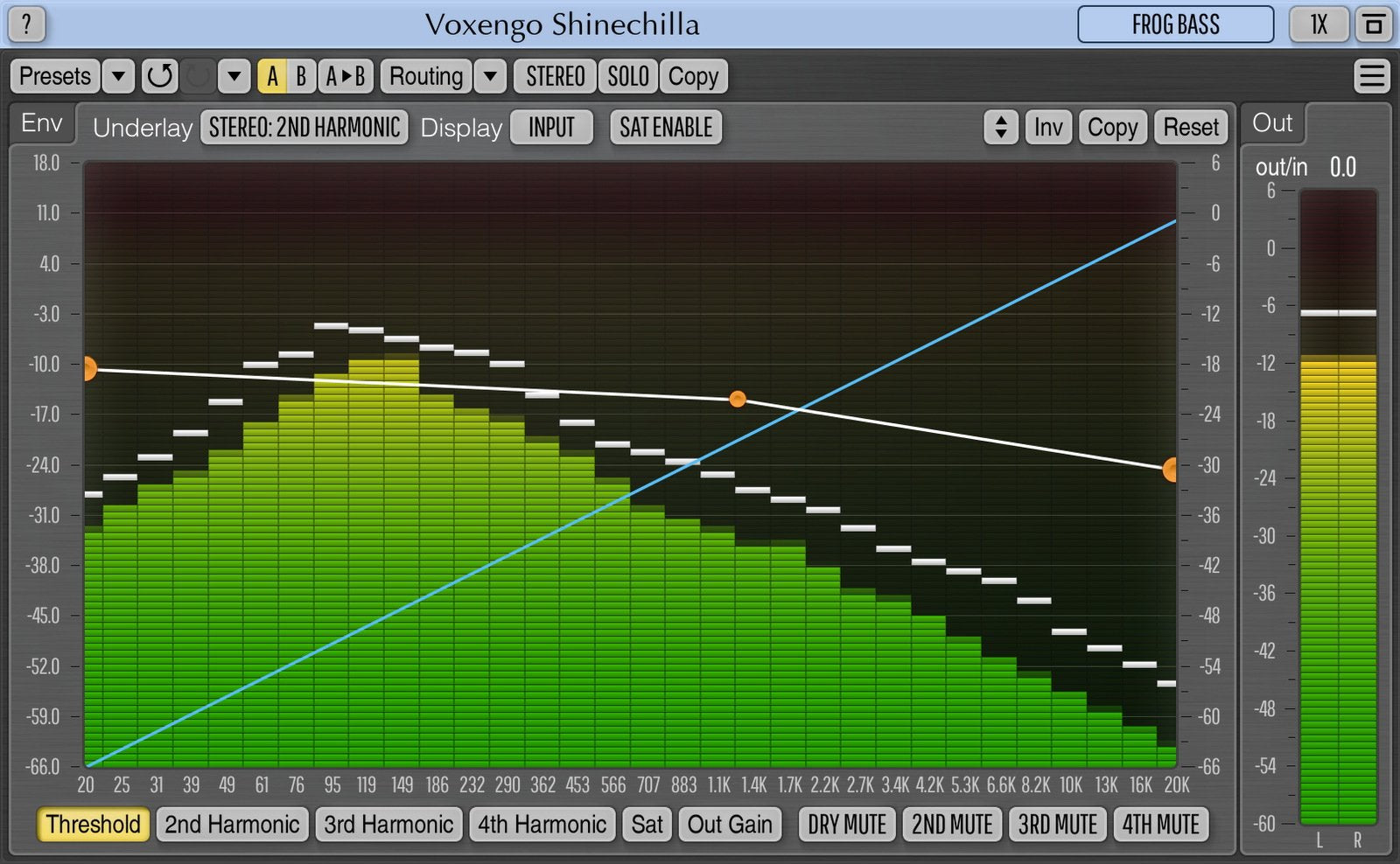Image resolution: width=1400 pixels, height=864 pixels.
Task: Click the undo arrow icon
Action: (160, 76)
